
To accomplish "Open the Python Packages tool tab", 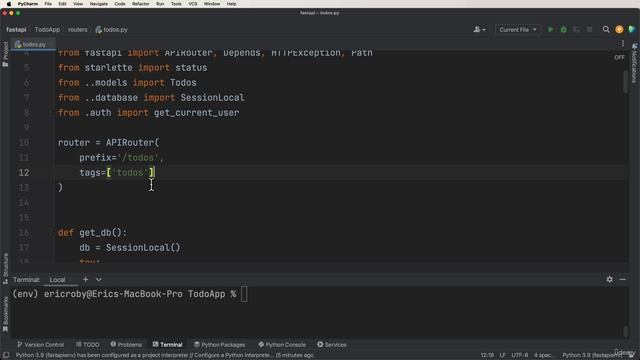I will click(x=220, y=344).
